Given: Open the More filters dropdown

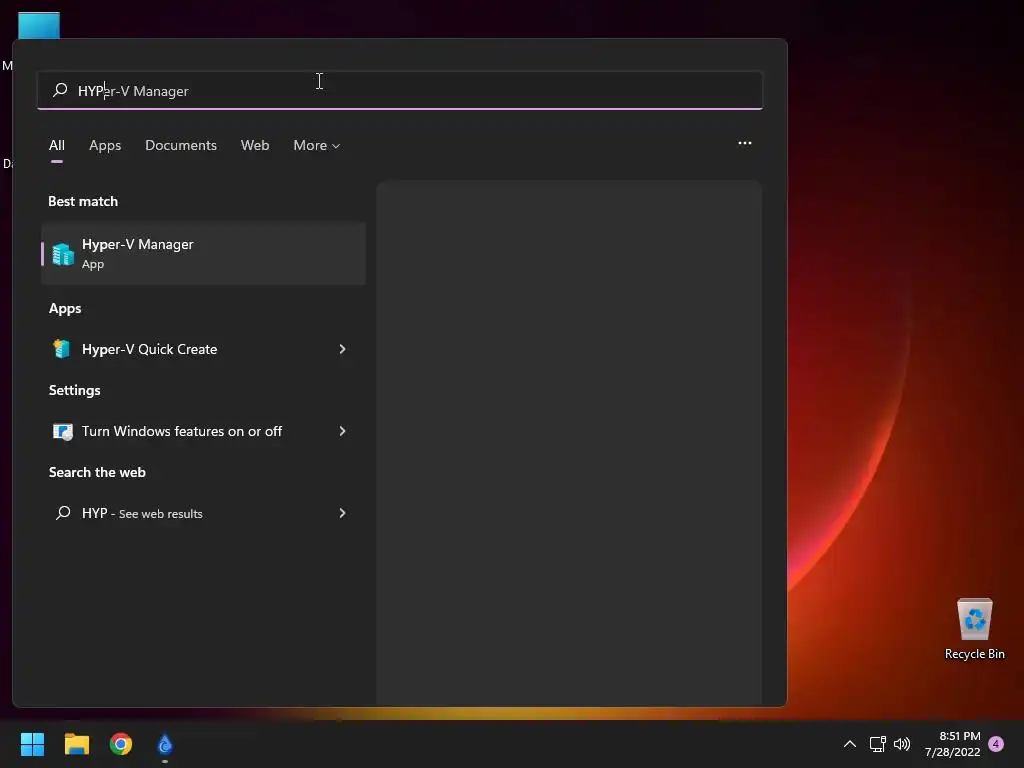Looking at the screenshot, I should pyautogui.click(x=317, y=145).
